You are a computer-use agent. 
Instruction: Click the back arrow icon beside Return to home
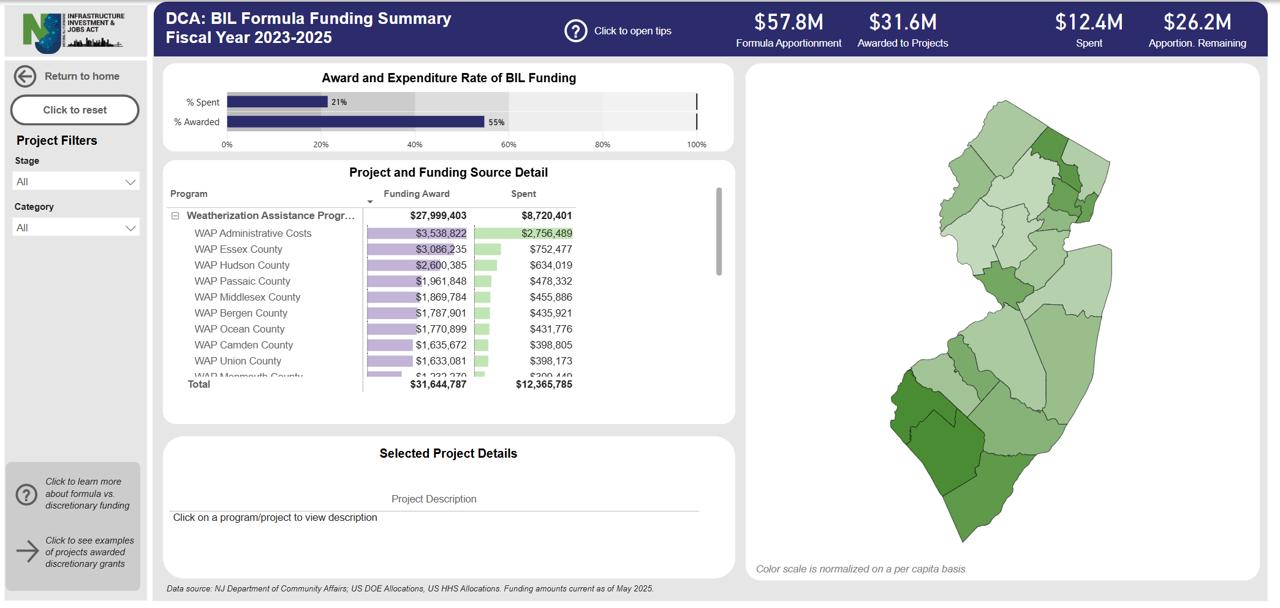[x=25, y=76]
